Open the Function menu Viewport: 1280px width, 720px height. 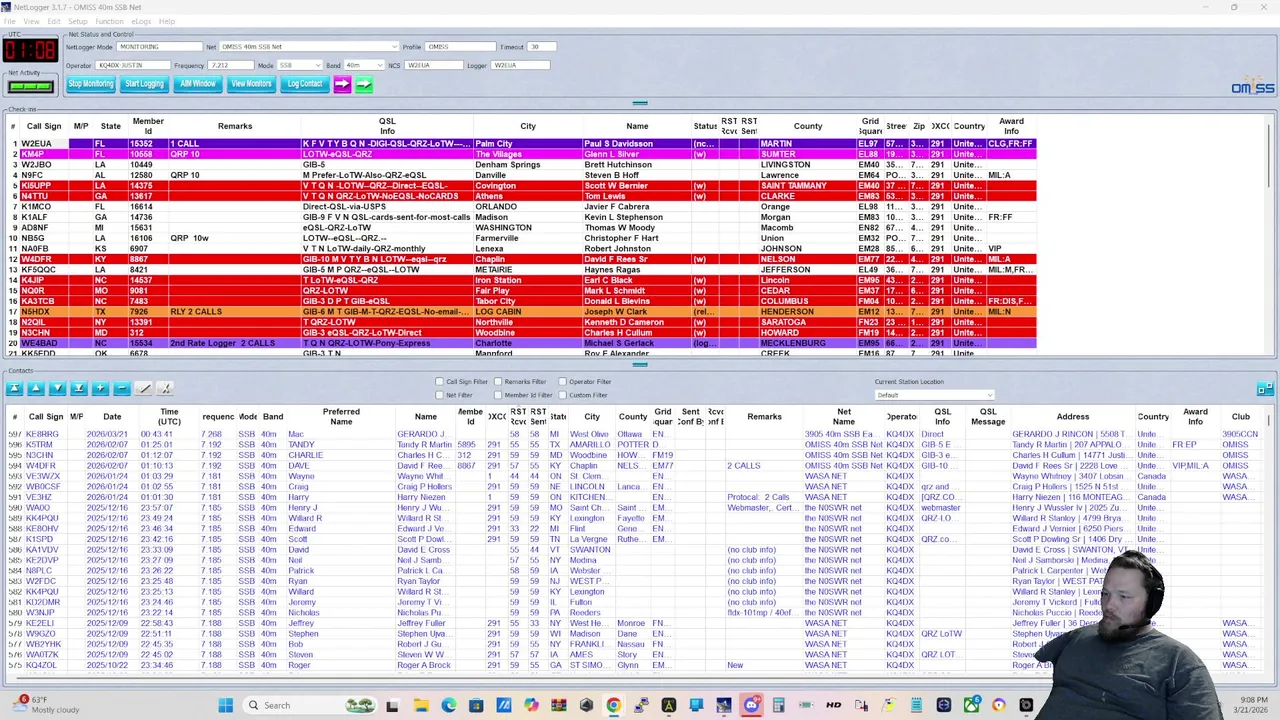coord(109,21)
